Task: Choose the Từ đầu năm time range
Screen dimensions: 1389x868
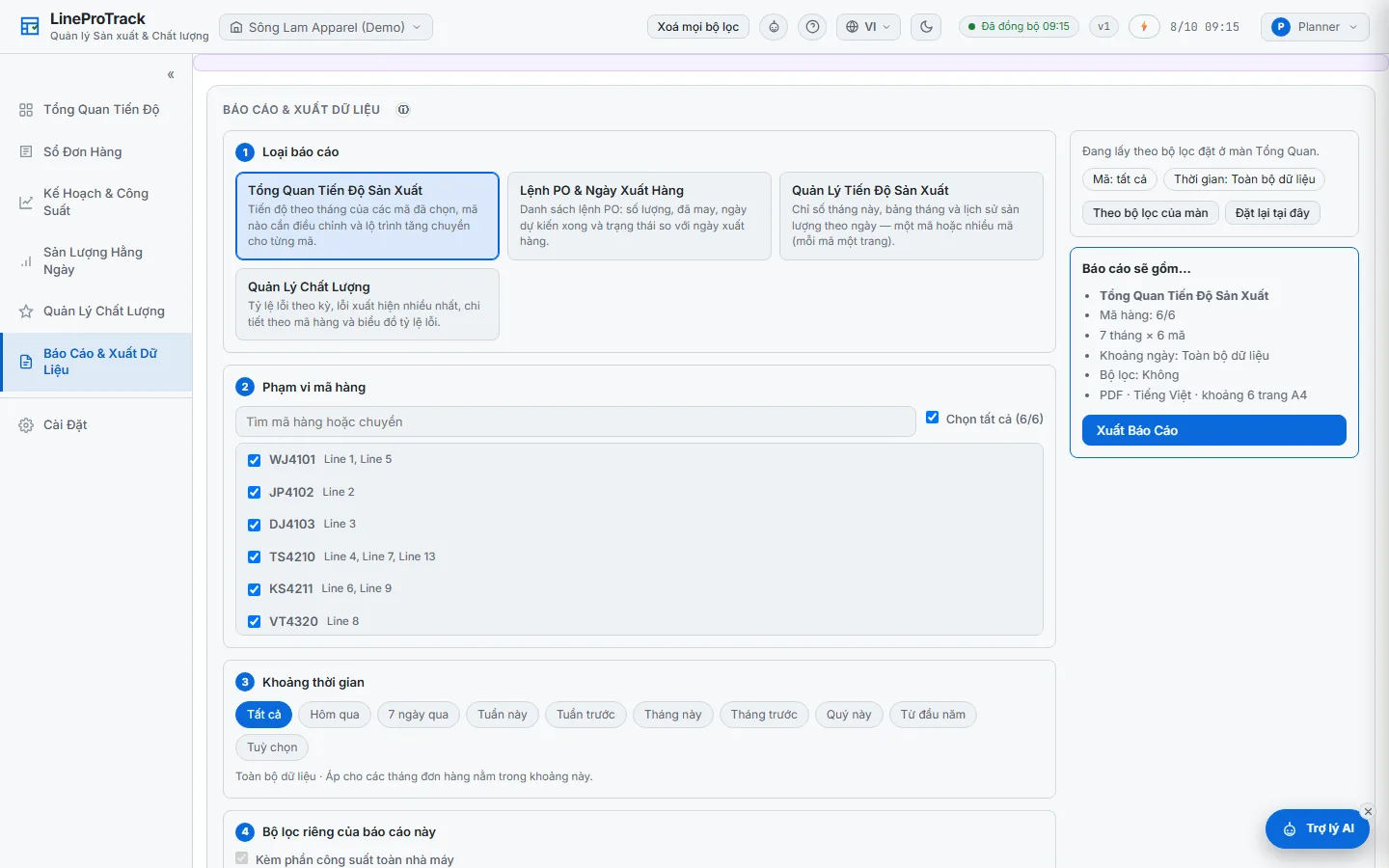Action: [933, 715]
